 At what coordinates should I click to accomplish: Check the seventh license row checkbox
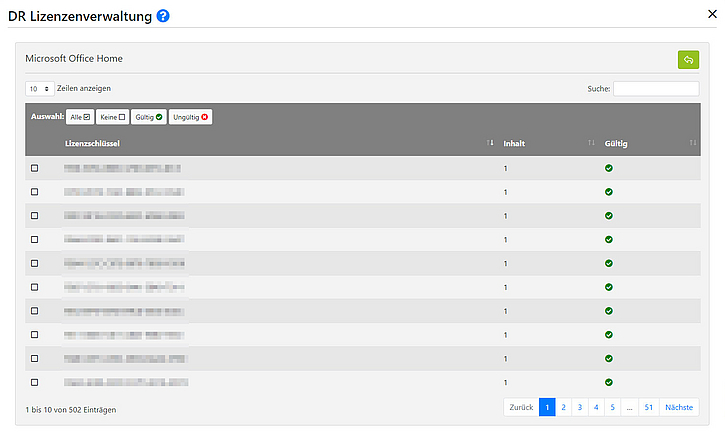click(x=35, y=311)
